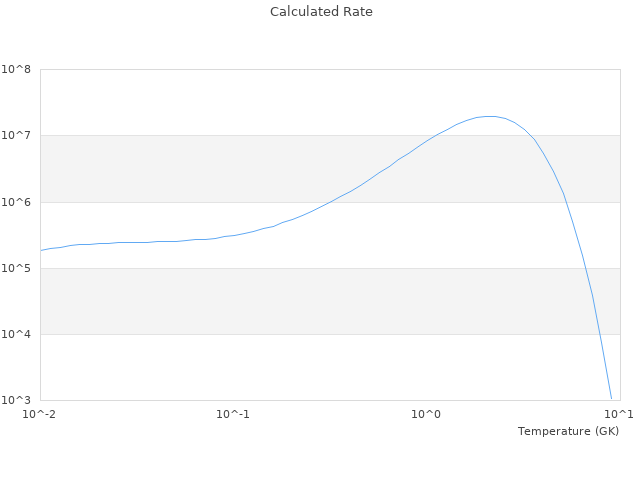The image size is (640, 480).
Task: Click the "Temperature (GK)" axis title
Action: click(568, 431)
